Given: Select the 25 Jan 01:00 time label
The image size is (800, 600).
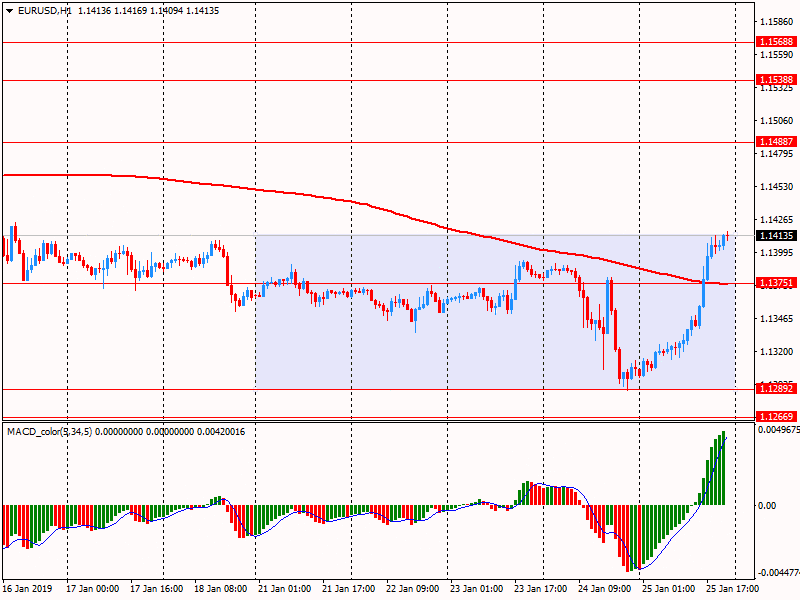Looking at the screenshot, I should (x=668, y=588).
